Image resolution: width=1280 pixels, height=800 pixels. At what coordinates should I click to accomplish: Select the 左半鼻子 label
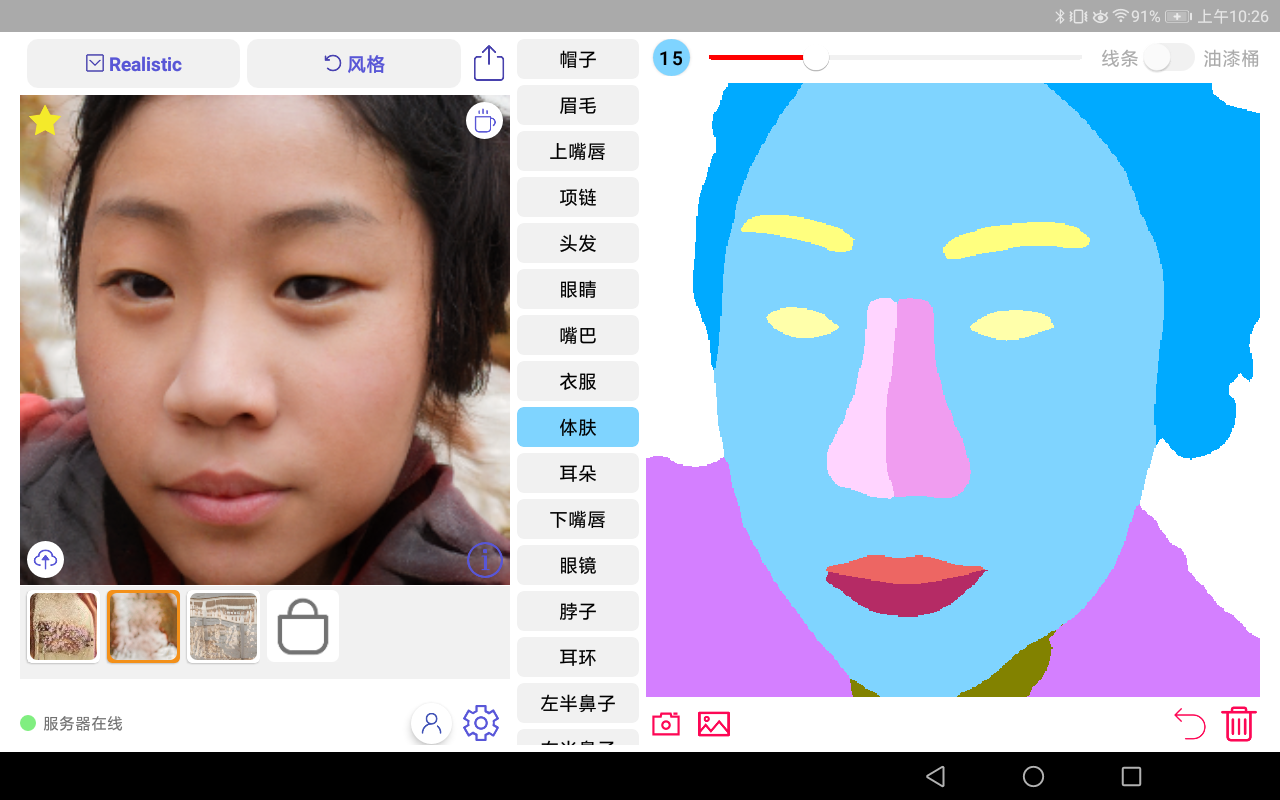(x=578, y=703)
